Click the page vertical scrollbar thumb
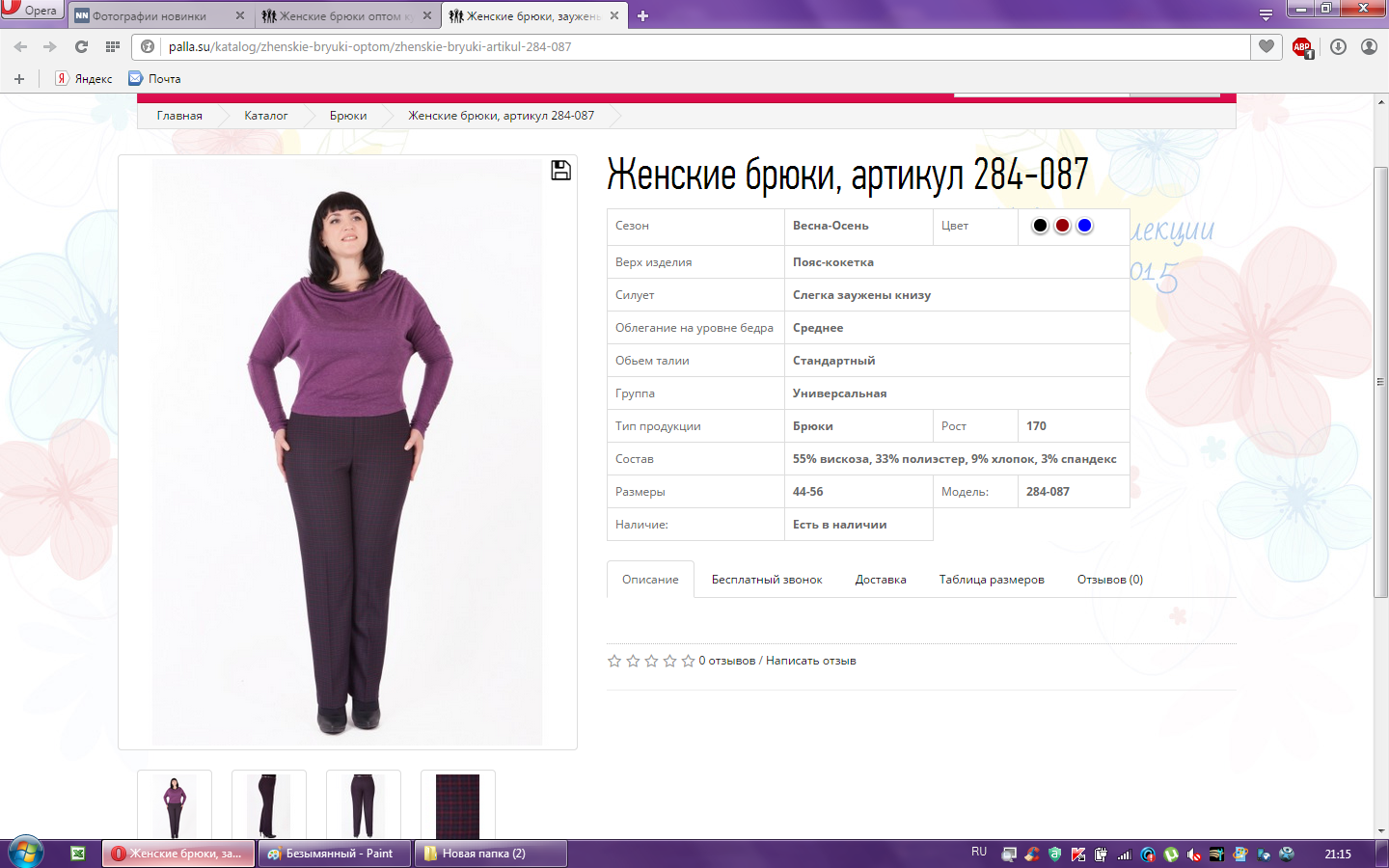 pos(1381,382)
